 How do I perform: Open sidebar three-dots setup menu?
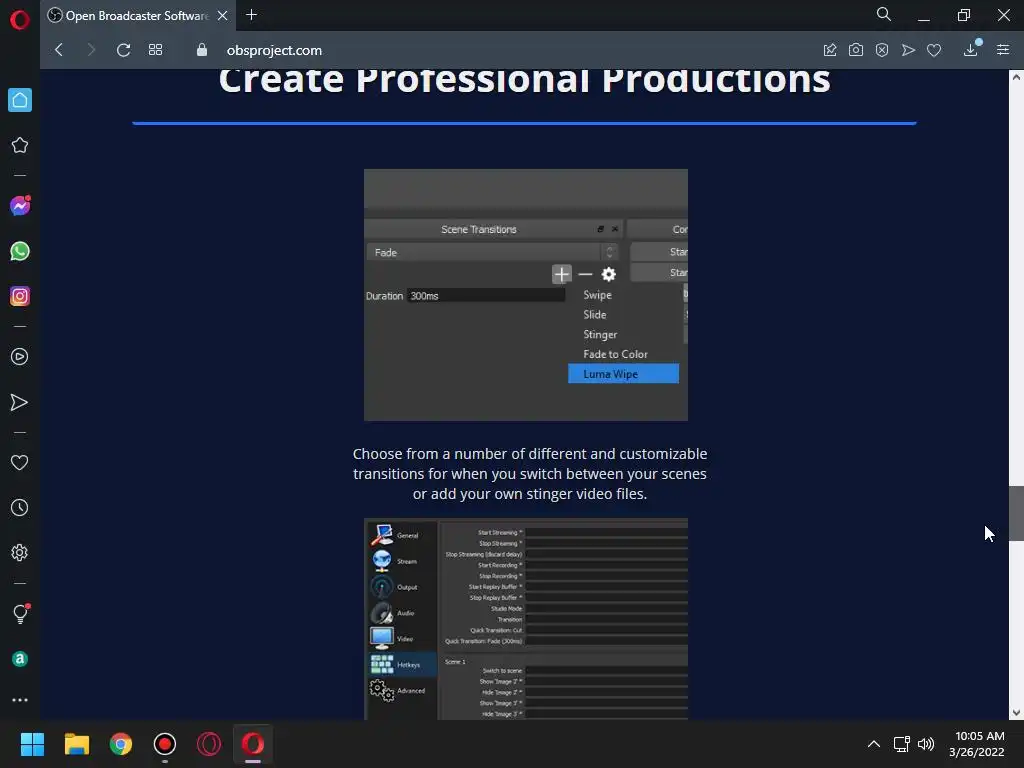[20, 700]
